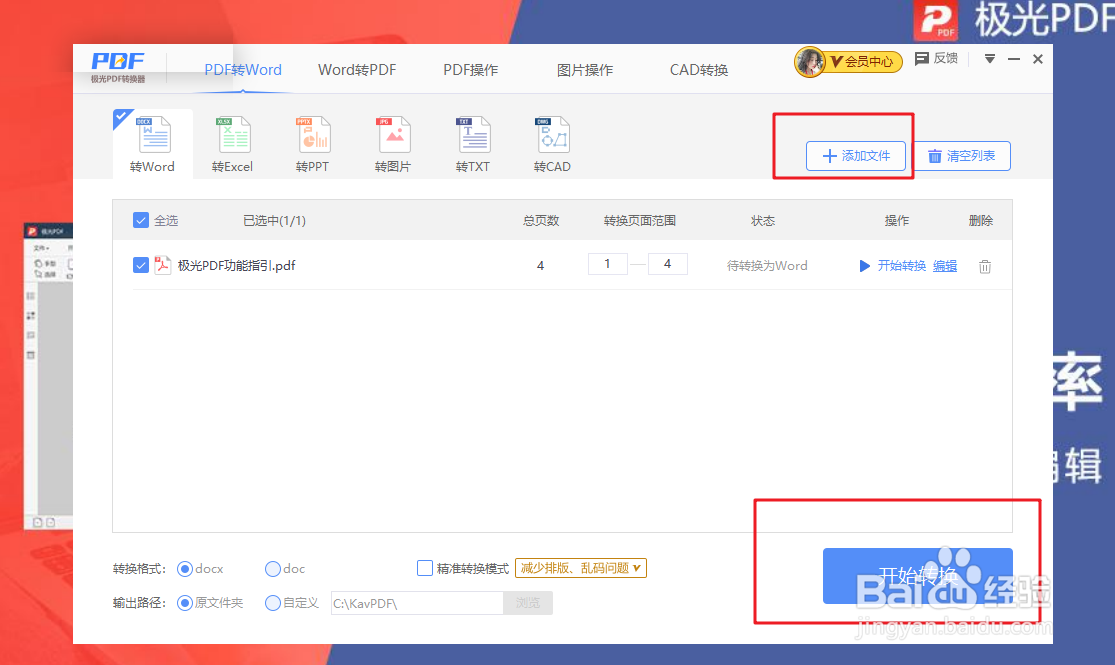Enable the 精准转换模式 checkbox
Screen dimensions: 1115x665
click(425, 568)
